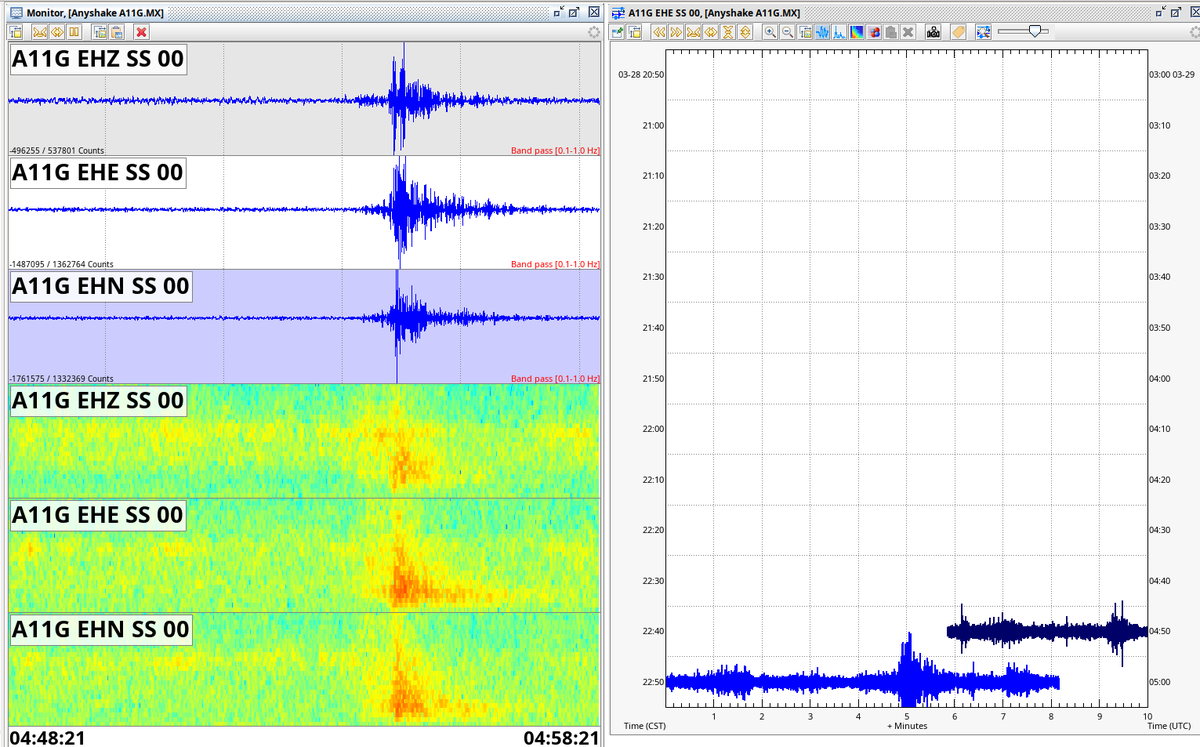Click the EHN spectrogram panel
The width and height of the screenshot is (1200, 747).
(304, 668)
